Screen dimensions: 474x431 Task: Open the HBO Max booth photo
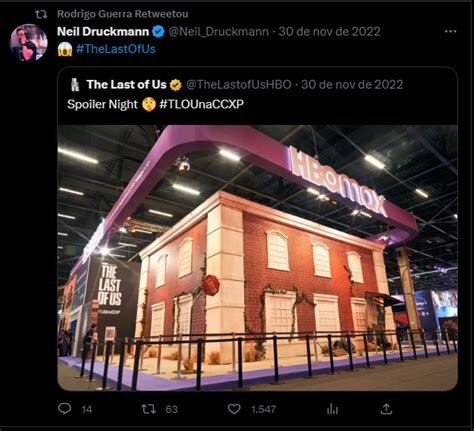pos(257,258)
